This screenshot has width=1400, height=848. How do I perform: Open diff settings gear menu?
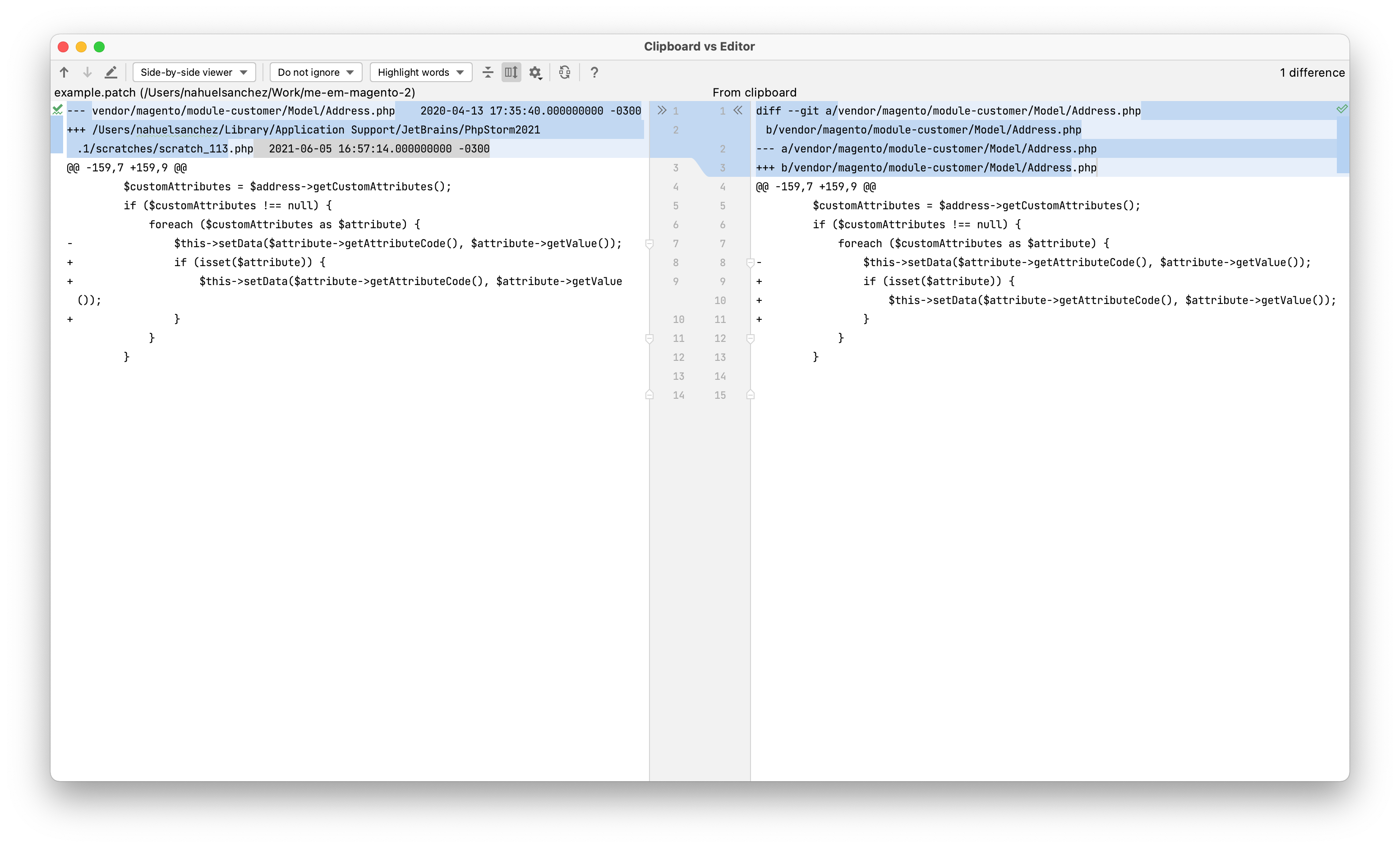(x=535, y=72)
